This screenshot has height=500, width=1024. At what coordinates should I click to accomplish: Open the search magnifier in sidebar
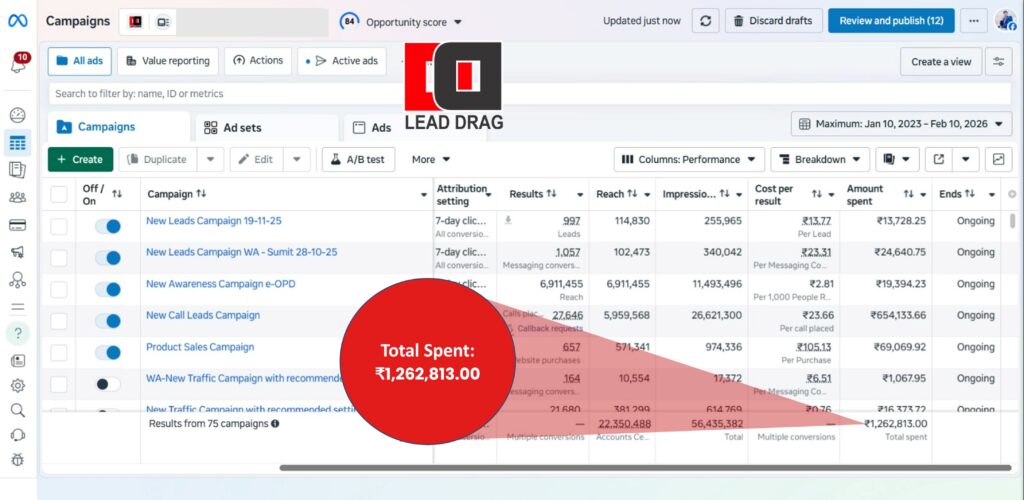coord(17,410)
